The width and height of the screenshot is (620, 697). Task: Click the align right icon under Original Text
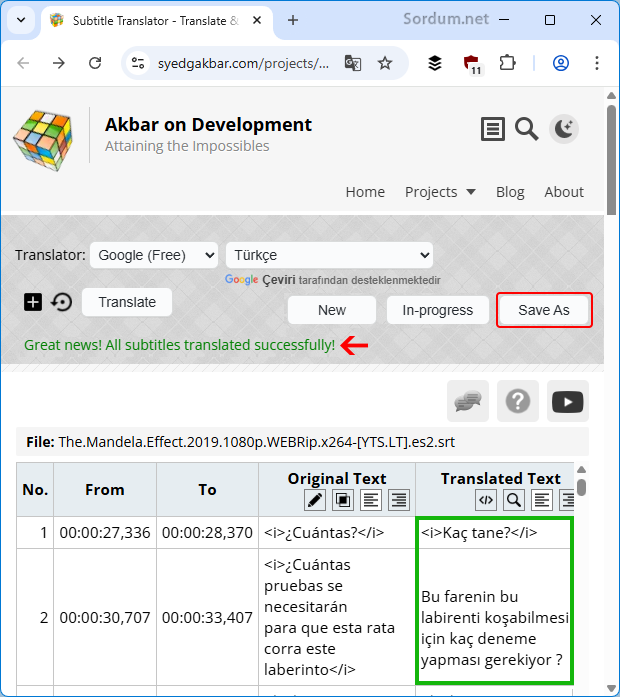(x=399, y=500)
